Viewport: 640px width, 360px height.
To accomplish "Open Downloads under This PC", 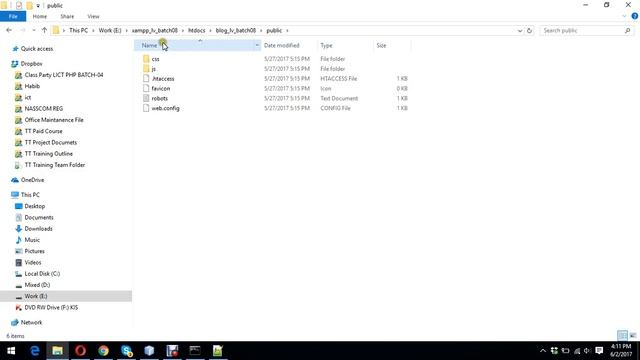I will coord(38,229).
